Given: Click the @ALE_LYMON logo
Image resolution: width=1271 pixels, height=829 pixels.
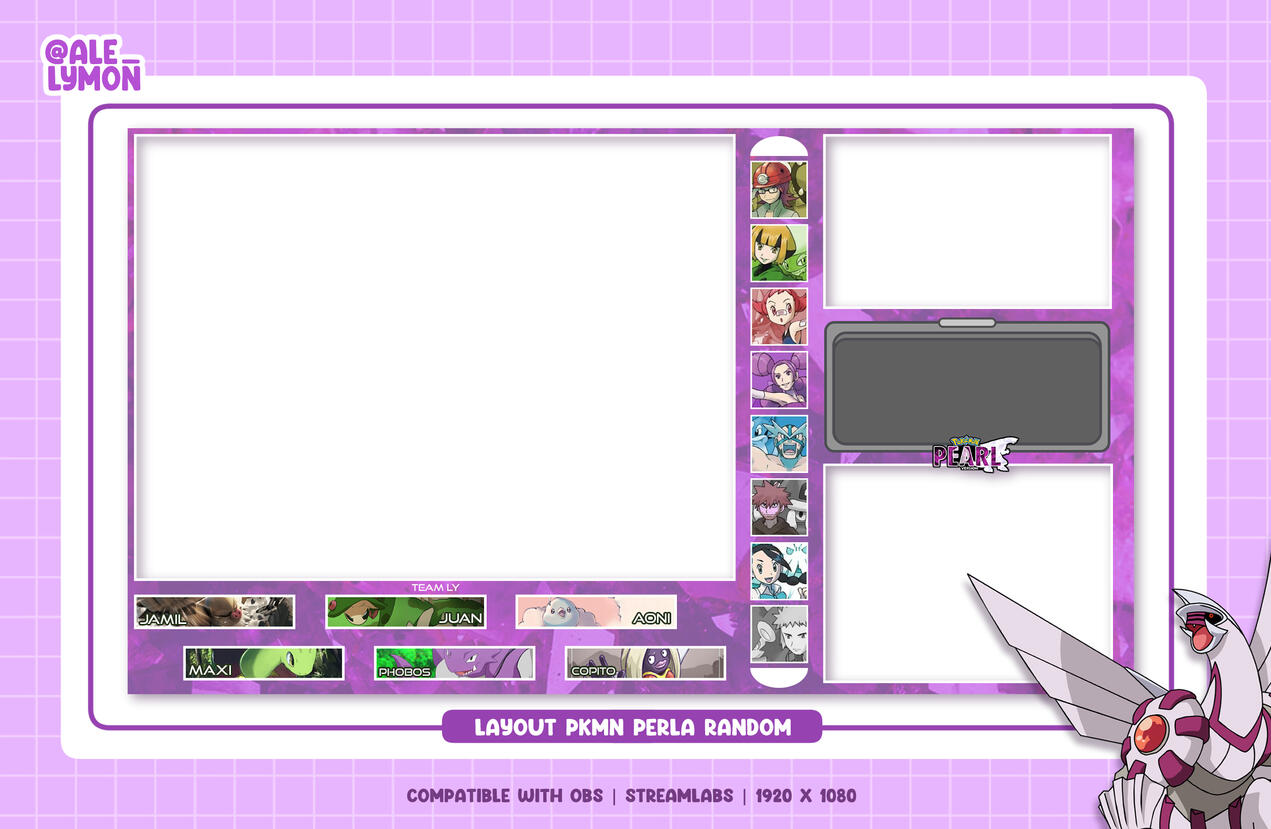Looking at the screenshot, I should click(x=93, y=65).
